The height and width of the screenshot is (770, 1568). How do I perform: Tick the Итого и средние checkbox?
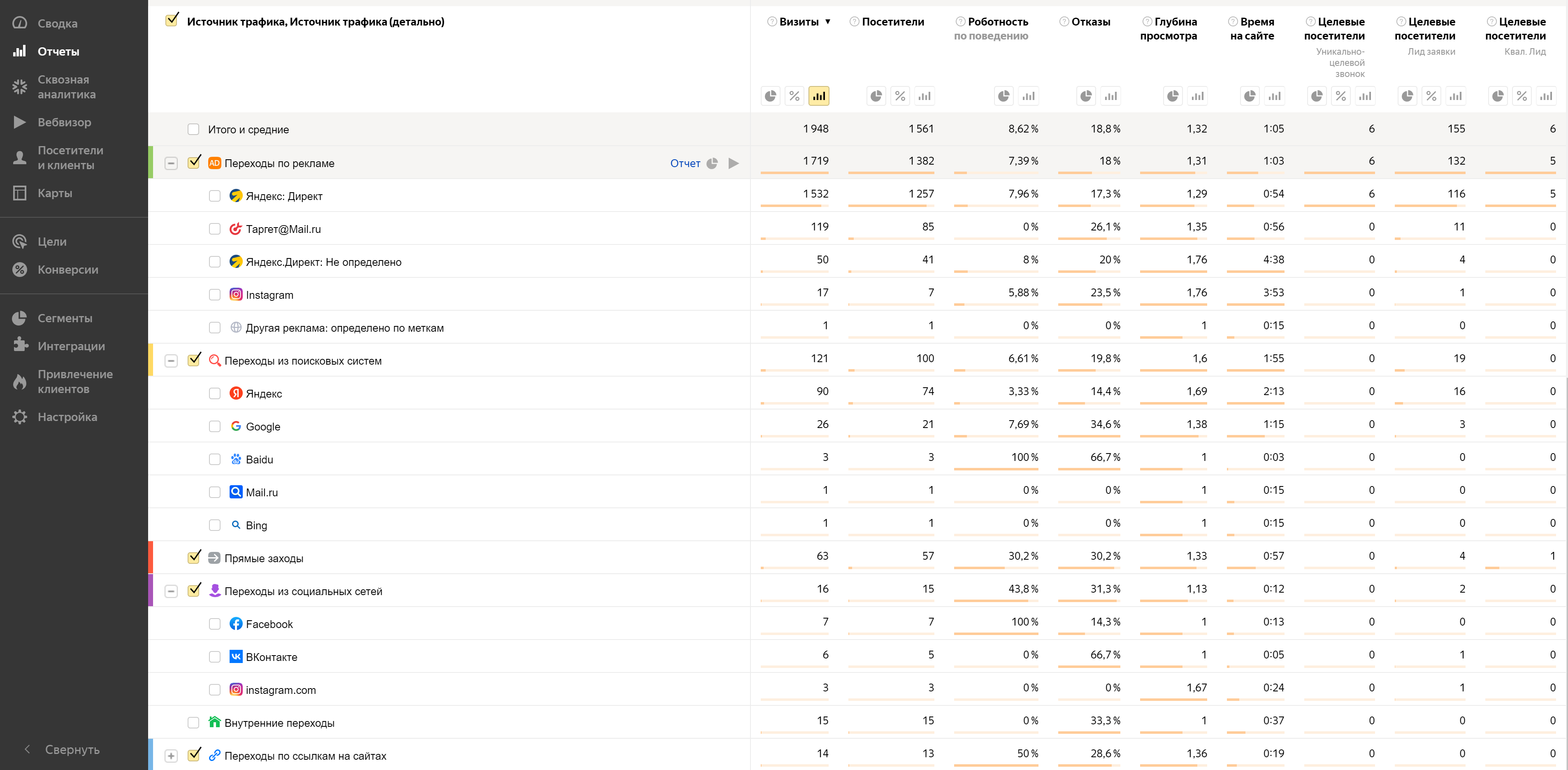[x=193, y=129]
